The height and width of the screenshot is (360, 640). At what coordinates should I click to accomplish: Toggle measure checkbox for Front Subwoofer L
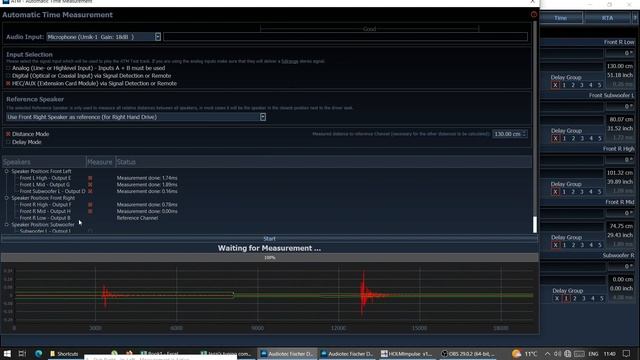point(90,191)
